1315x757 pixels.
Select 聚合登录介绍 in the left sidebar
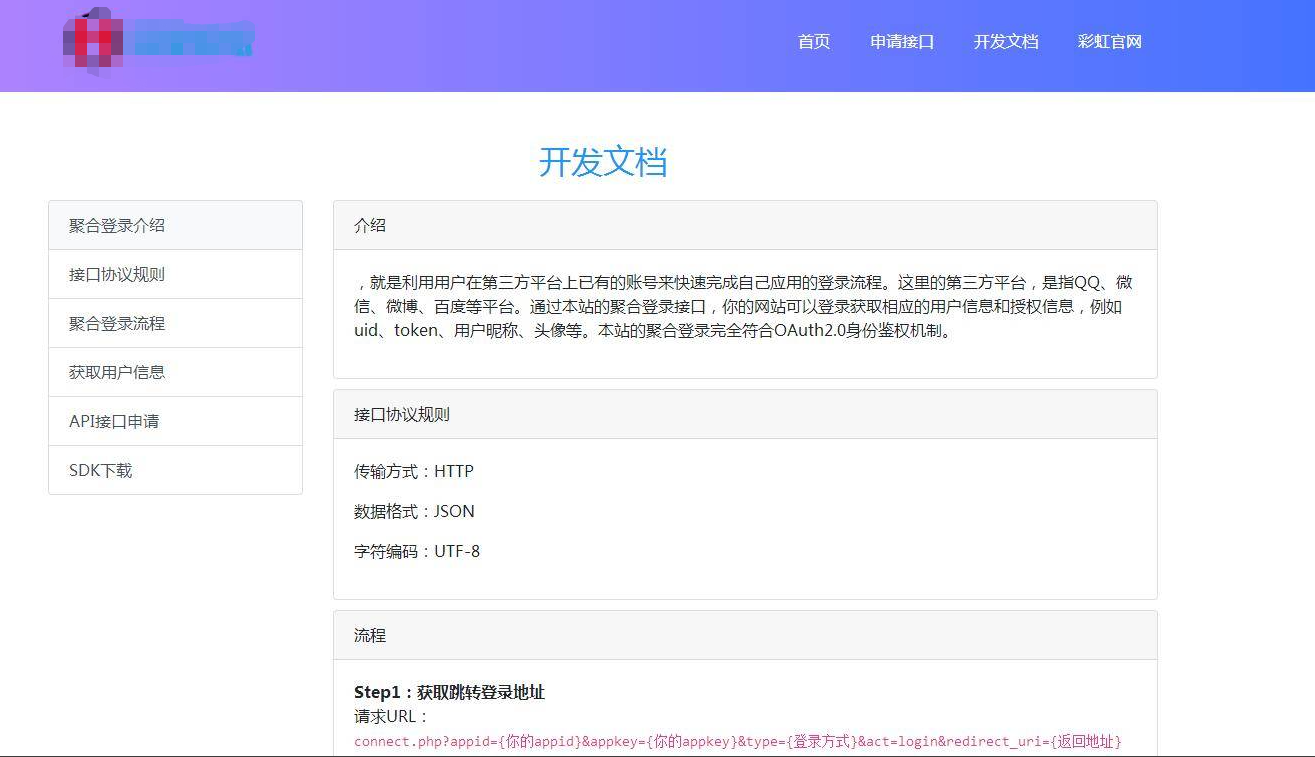click(x=117, y=226)
